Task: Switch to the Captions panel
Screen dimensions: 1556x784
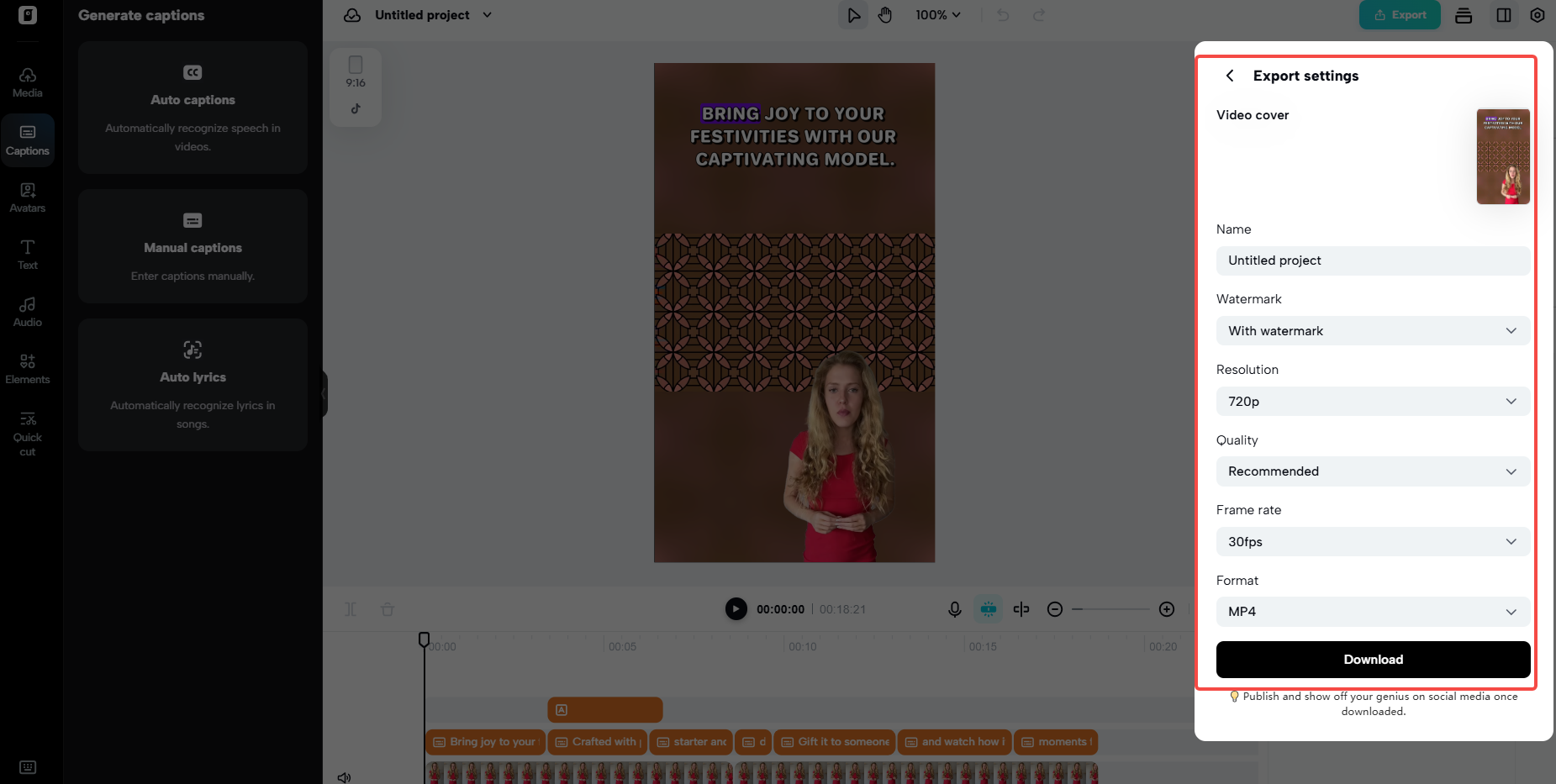Action: pyautogui.click(x=28, y=139)
